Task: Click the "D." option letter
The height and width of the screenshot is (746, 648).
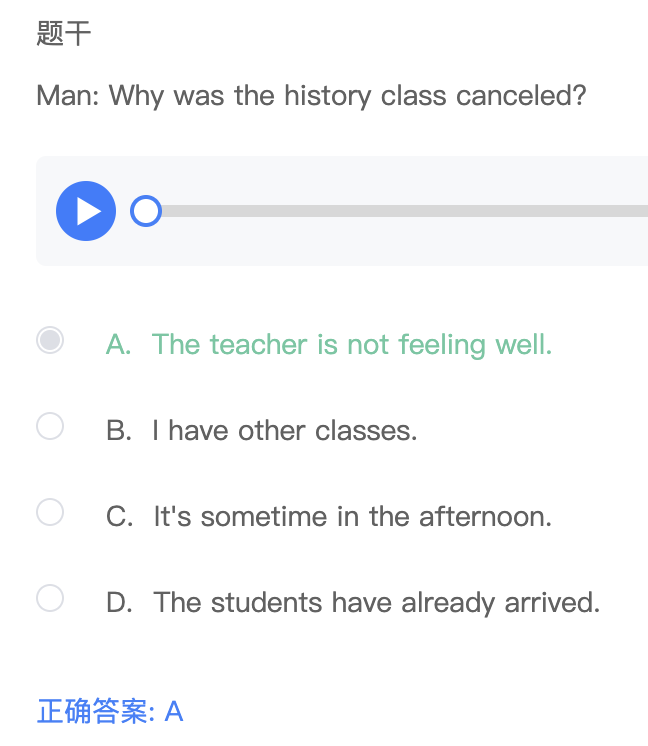Action: point(119,603)
